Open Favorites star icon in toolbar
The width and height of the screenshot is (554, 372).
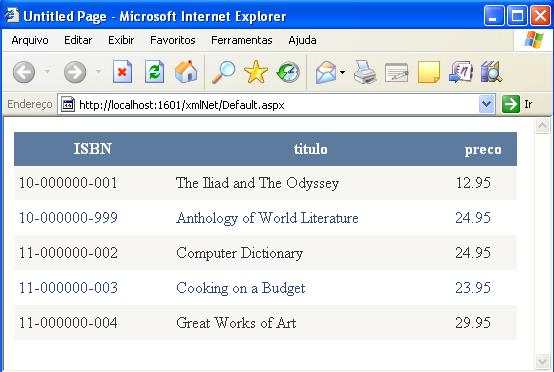click(256, 72)
